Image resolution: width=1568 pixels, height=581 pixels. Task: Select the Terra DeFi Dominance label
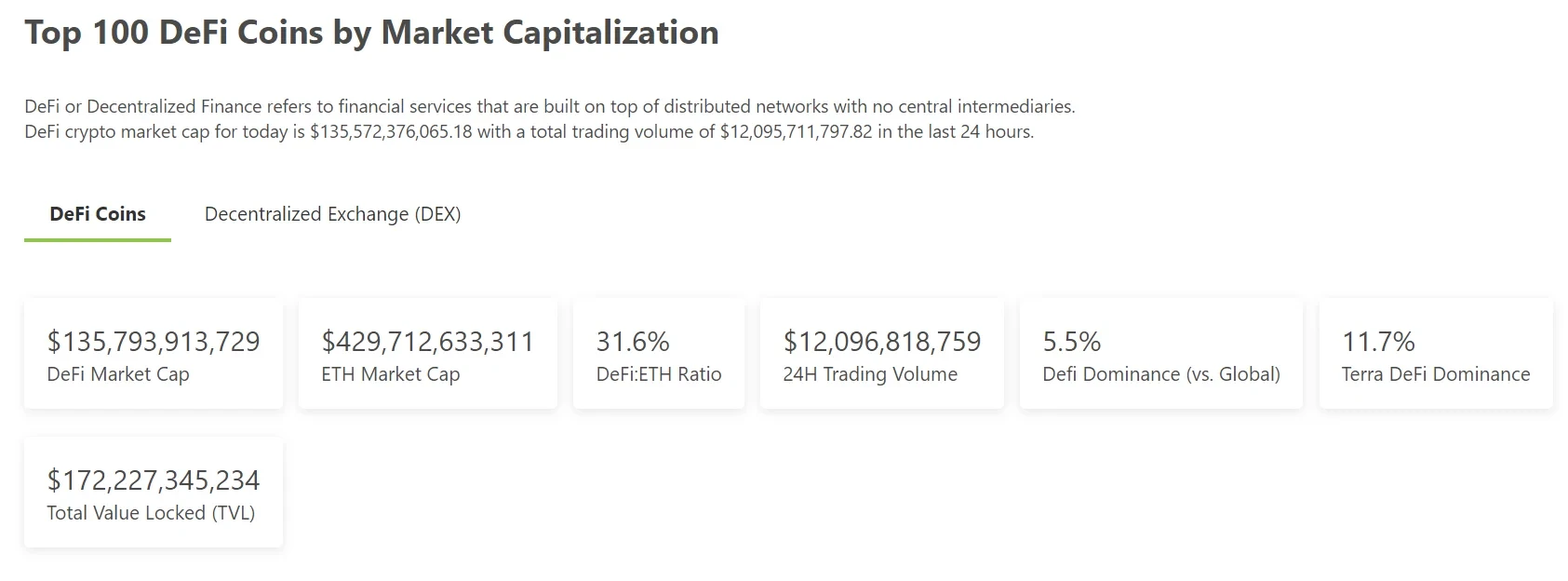click(1436, 374)
